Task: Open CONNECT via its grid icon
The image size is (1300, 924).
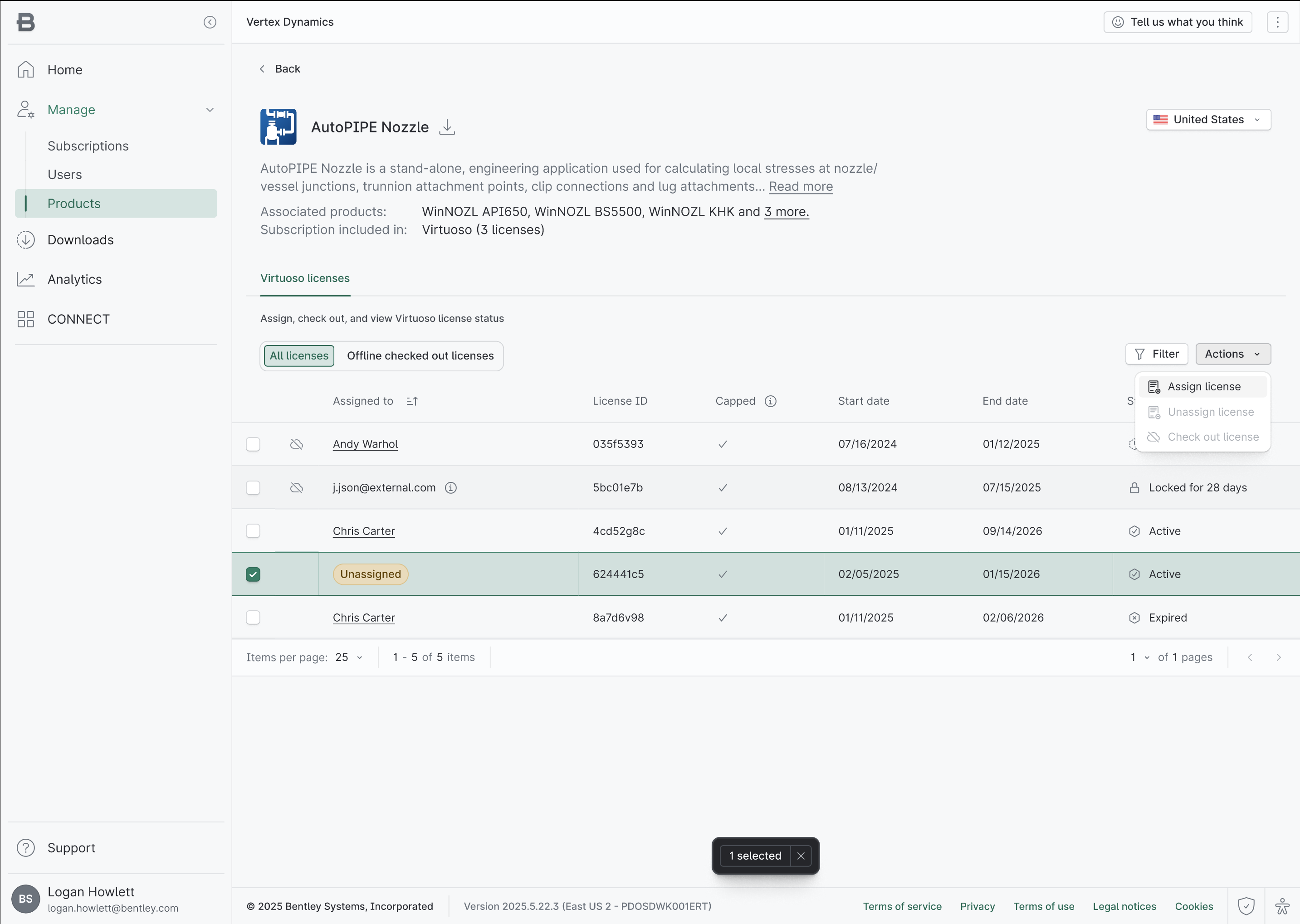Action: coord(25,319)
